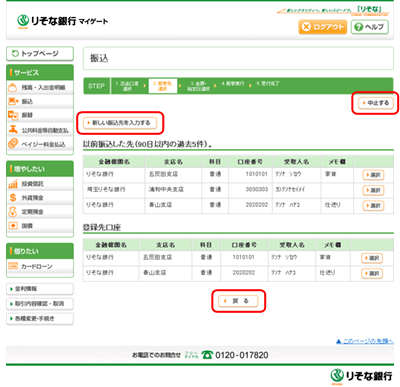Cancel the transfer with 中止する
This screenshot has height=387, width=400.
pos(375,103)
